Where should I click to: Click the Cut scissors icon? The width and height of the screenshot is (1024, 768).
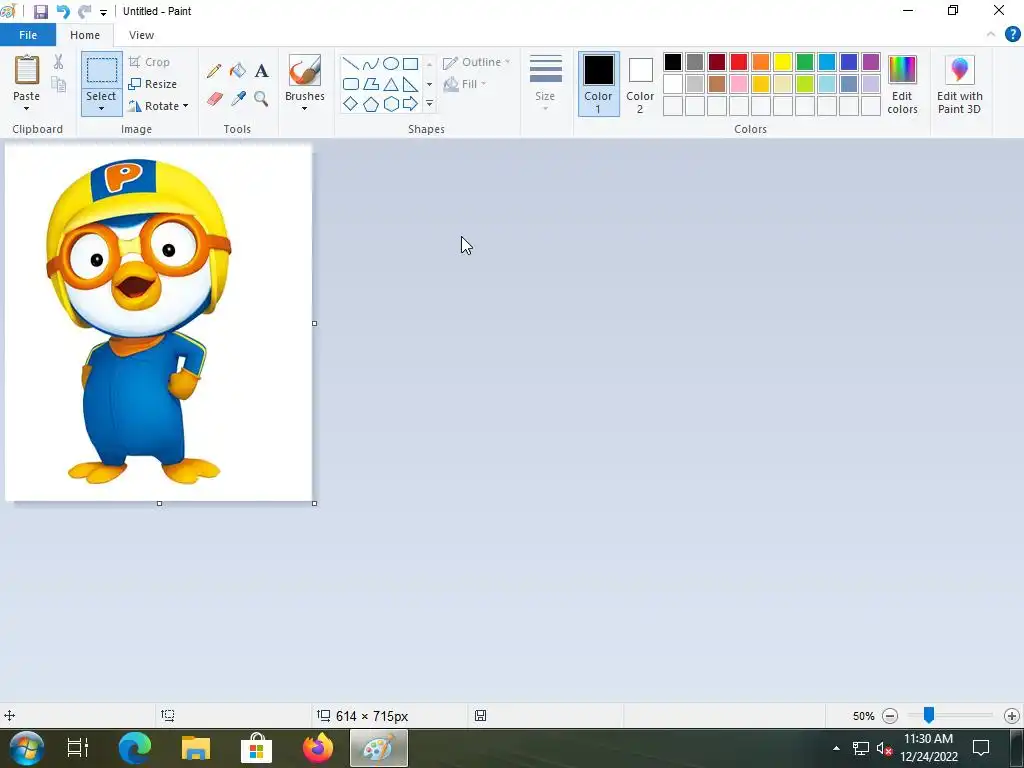(59, 62)
